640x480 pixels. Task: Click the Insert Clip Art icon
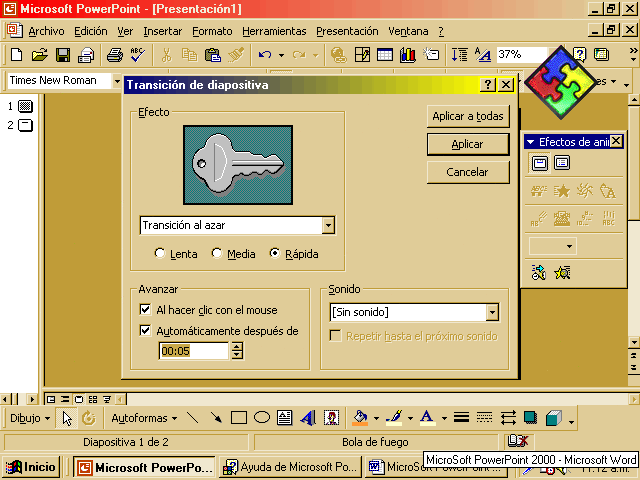331,418
